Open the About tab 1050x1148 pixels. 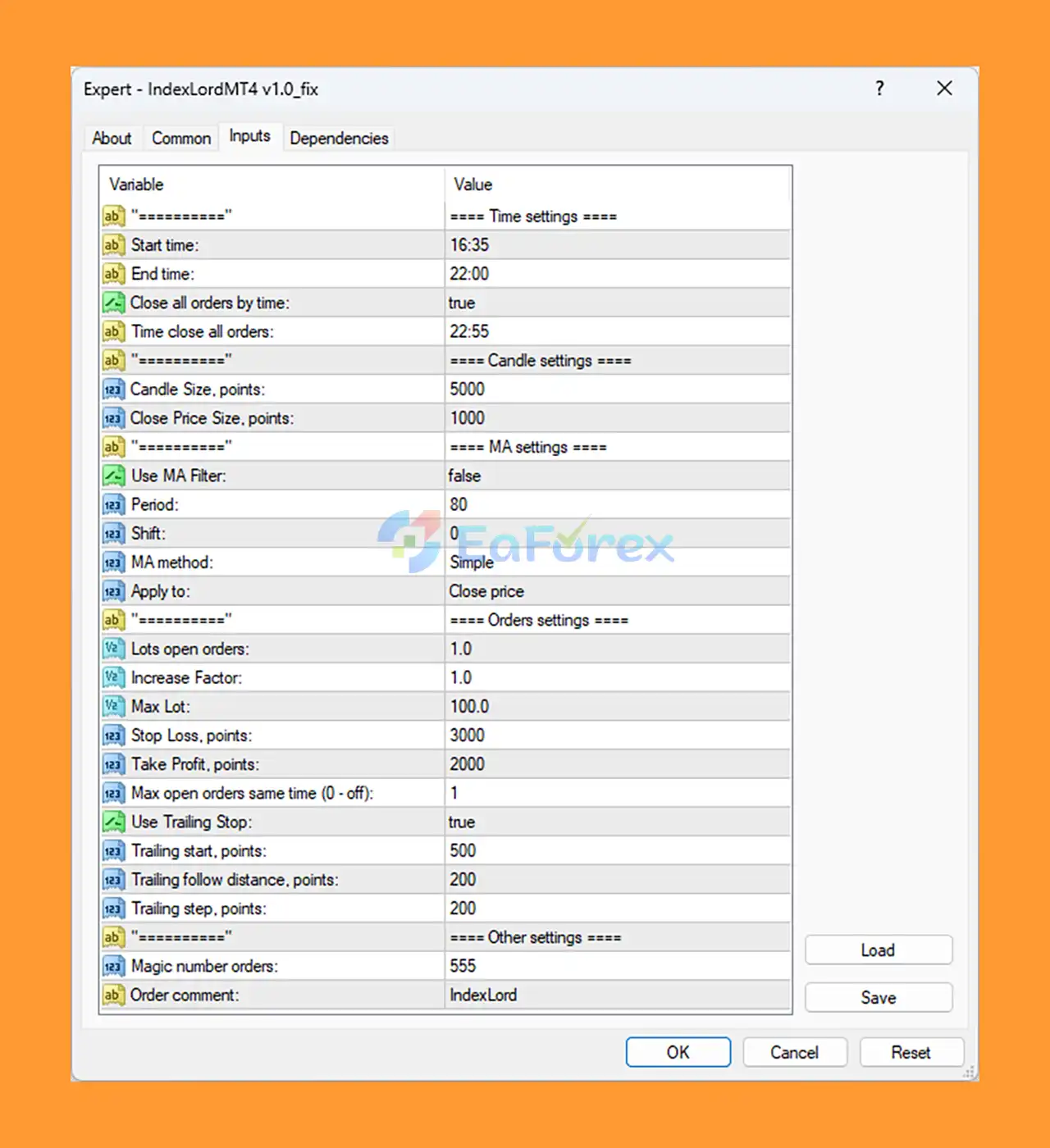coord(112,138)
